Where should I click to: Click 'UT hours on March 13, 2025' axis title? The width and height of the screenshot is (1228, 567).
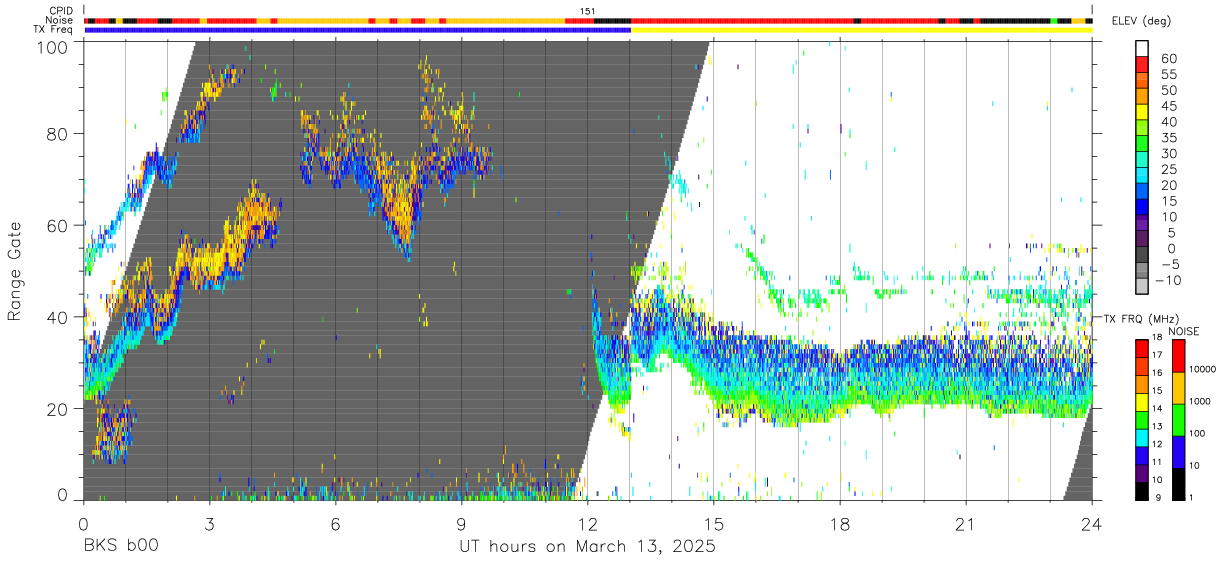[587, 547]
